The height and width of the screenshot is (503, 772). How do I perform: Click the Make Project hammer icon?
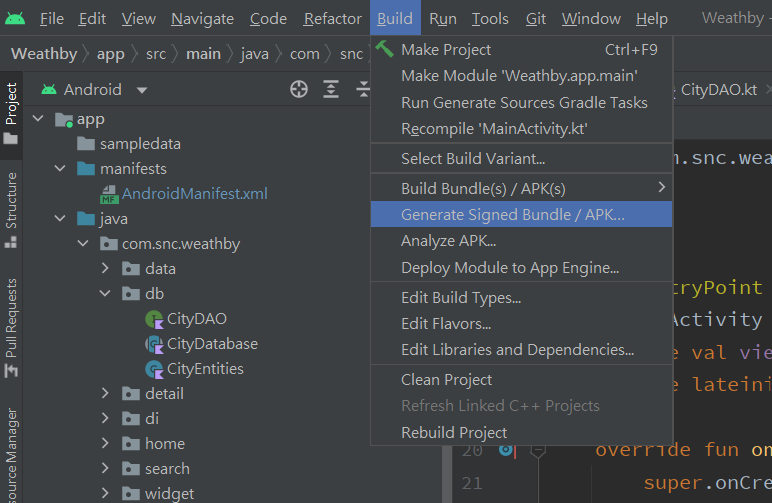point(385,49)
